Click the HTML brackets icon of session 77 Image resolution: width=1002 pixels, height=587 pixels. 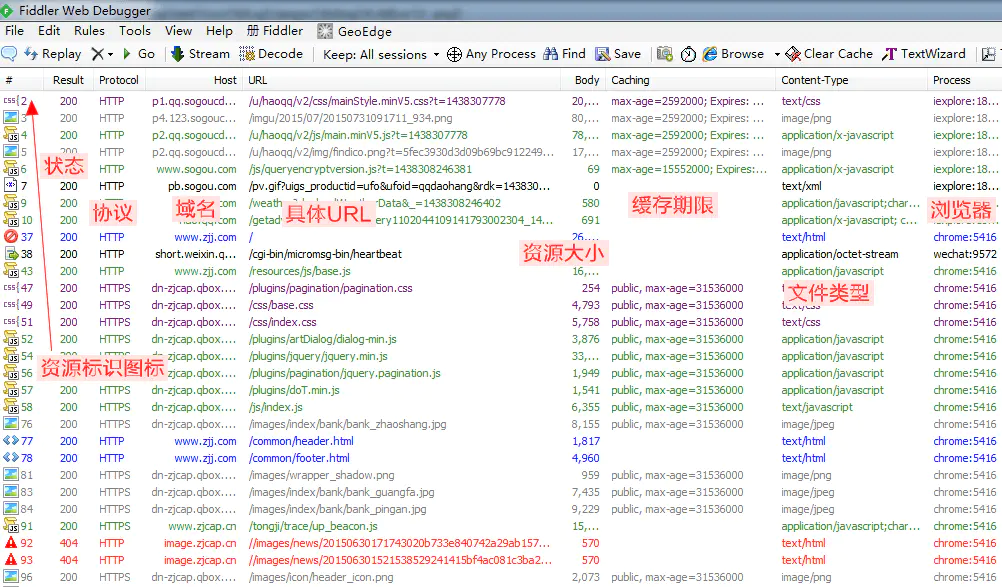(x=11, y=440)
